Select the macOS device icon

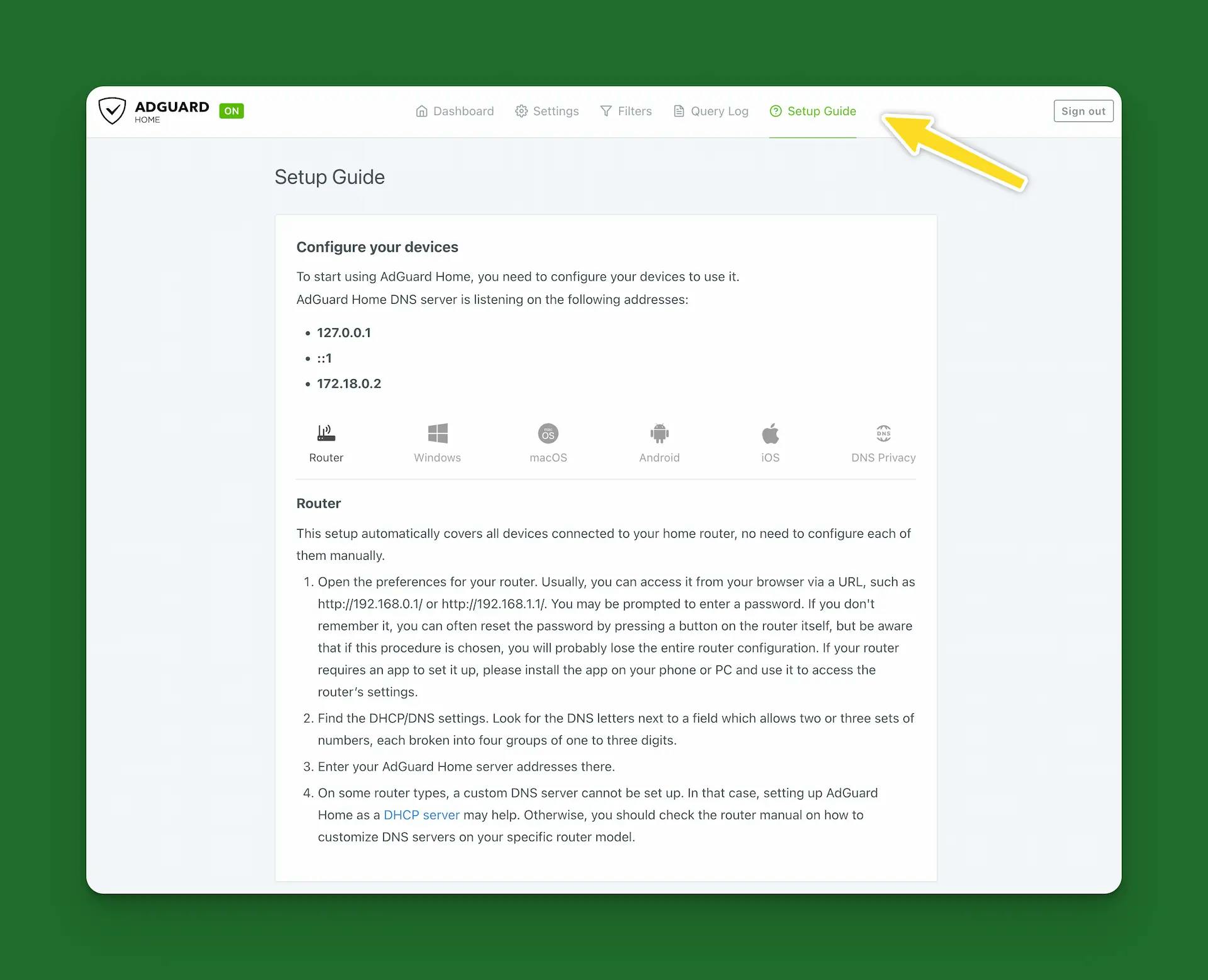[548, 433]
